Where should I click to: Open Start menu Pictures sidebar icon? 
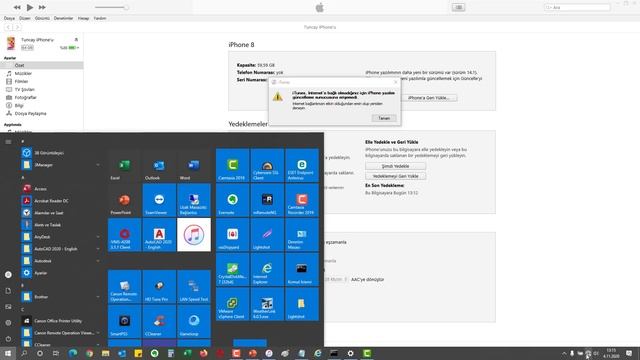[8, 307]
